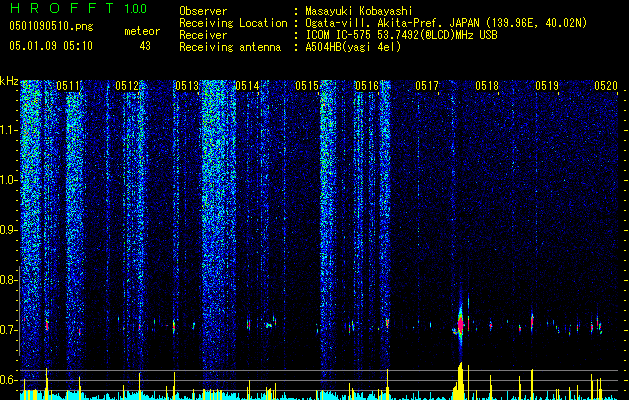The image size is (629, 400).
Task: Click the 0515 time marker
Action: pyautogui.click(x=307, y=86)
